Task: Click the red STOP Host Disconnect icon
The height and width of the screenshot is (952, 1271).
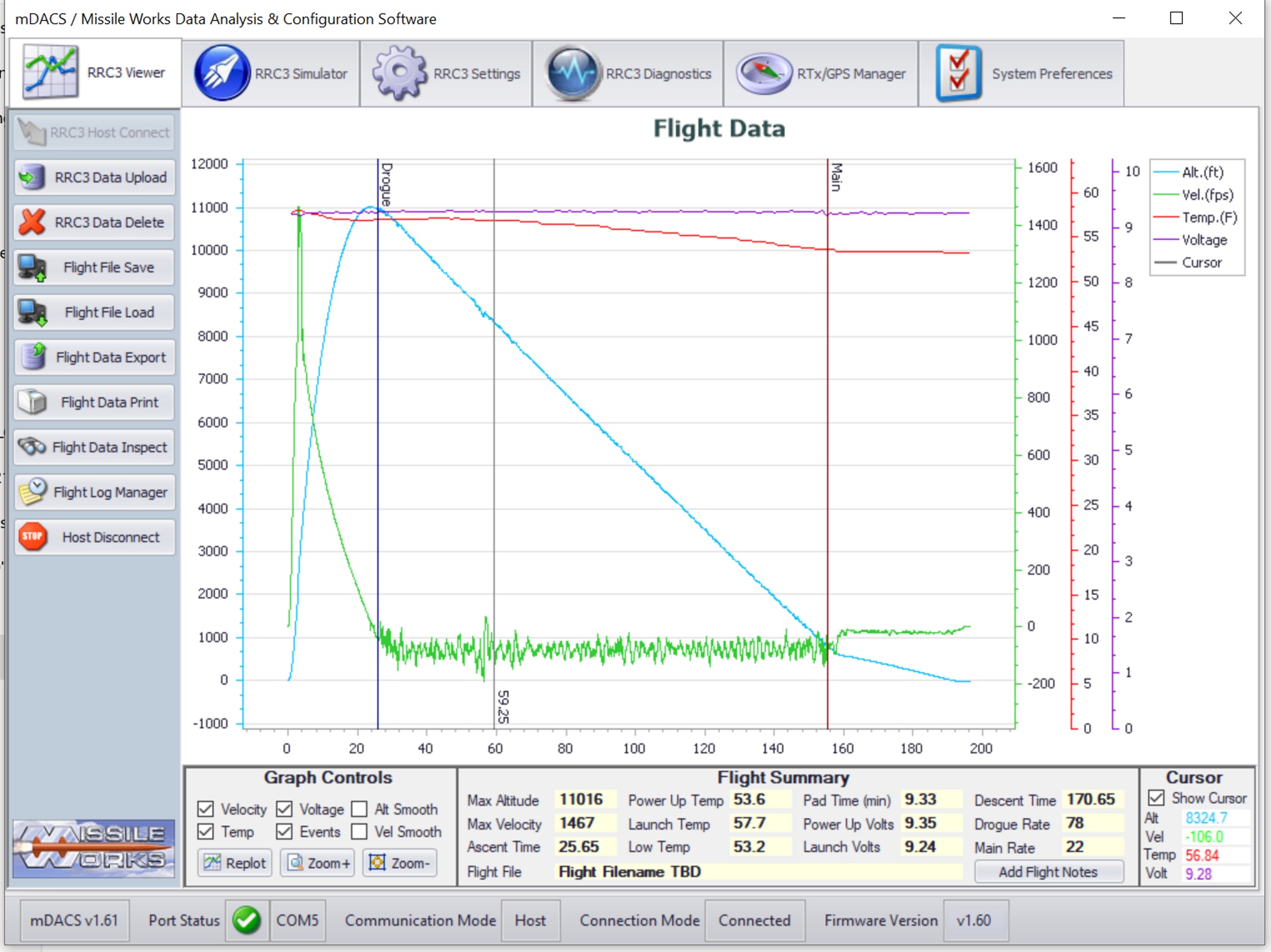Action: (32, 537)
